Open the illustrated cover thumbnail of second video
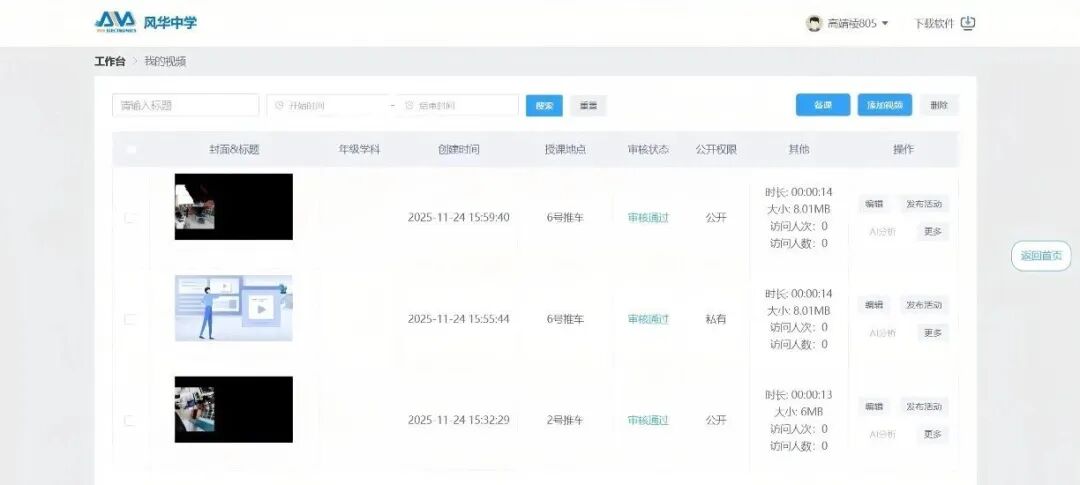 click(x=233, y=308)
